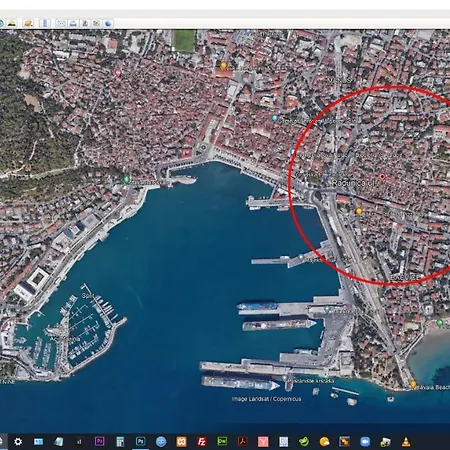The image size is (450, 450).
Task: Open the planet switcher (Saturn) toolbar button
Action: pos(28,23)
